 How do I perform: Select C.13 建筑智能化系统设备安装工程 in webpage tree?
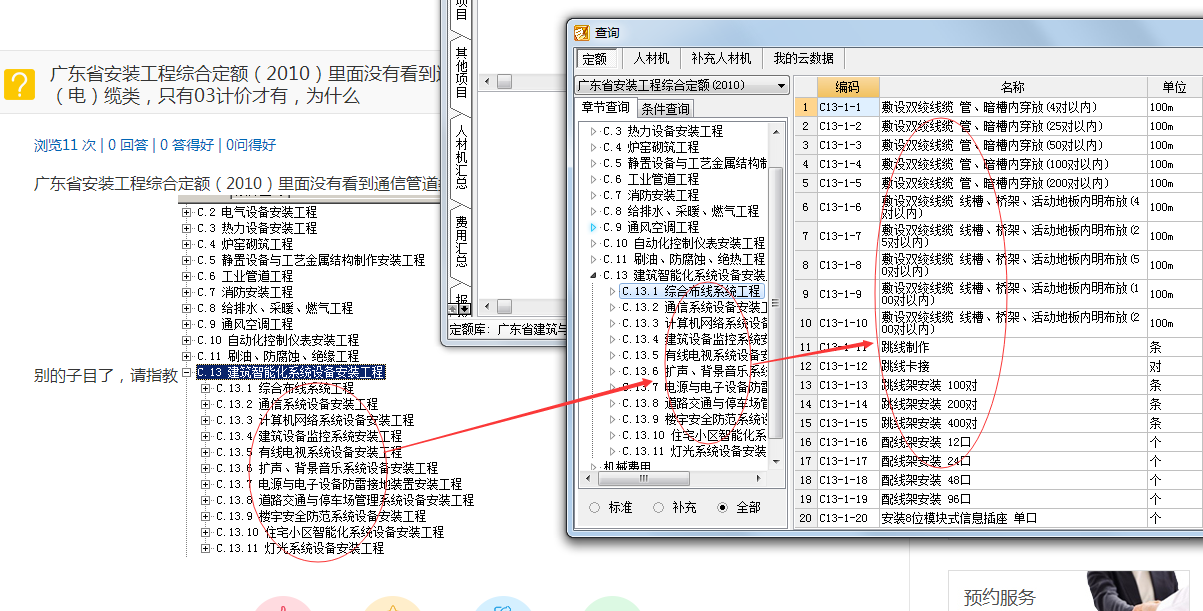[290, 372]
